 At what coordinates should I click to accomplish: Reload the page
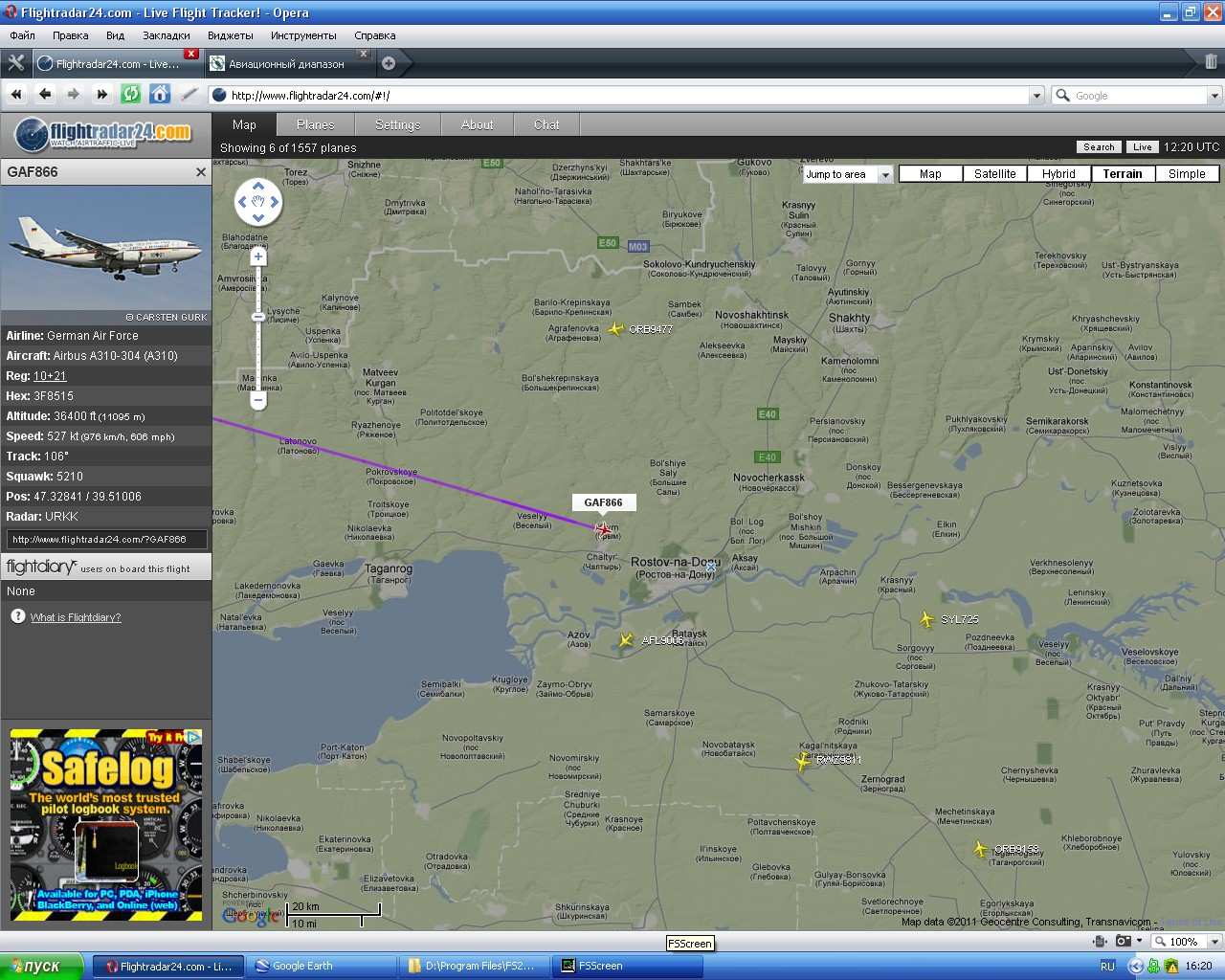click(131, 94)
